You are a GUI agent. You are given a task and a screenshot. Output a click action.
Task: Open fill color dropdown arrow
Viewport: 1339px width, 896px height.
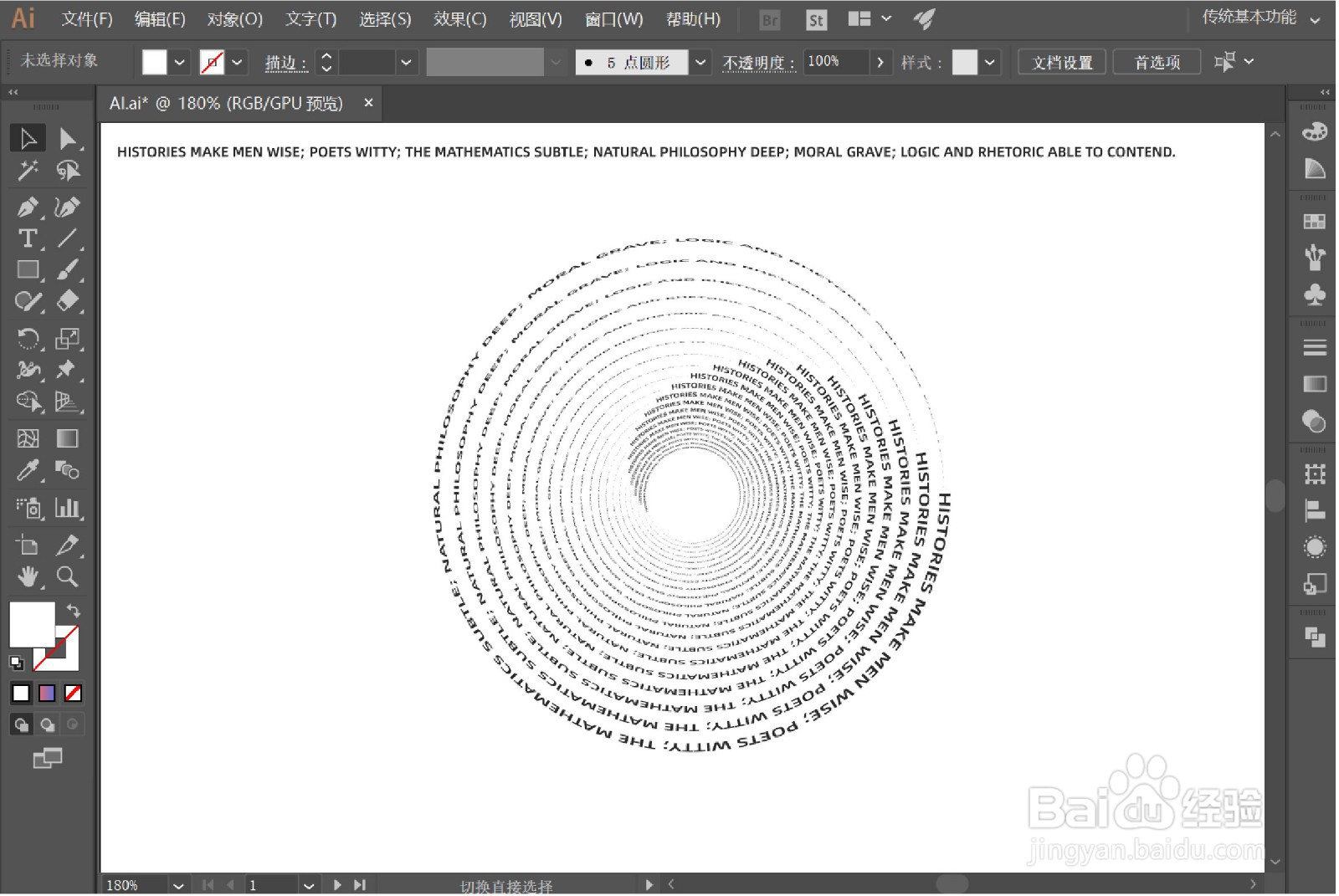coord(179,62)
